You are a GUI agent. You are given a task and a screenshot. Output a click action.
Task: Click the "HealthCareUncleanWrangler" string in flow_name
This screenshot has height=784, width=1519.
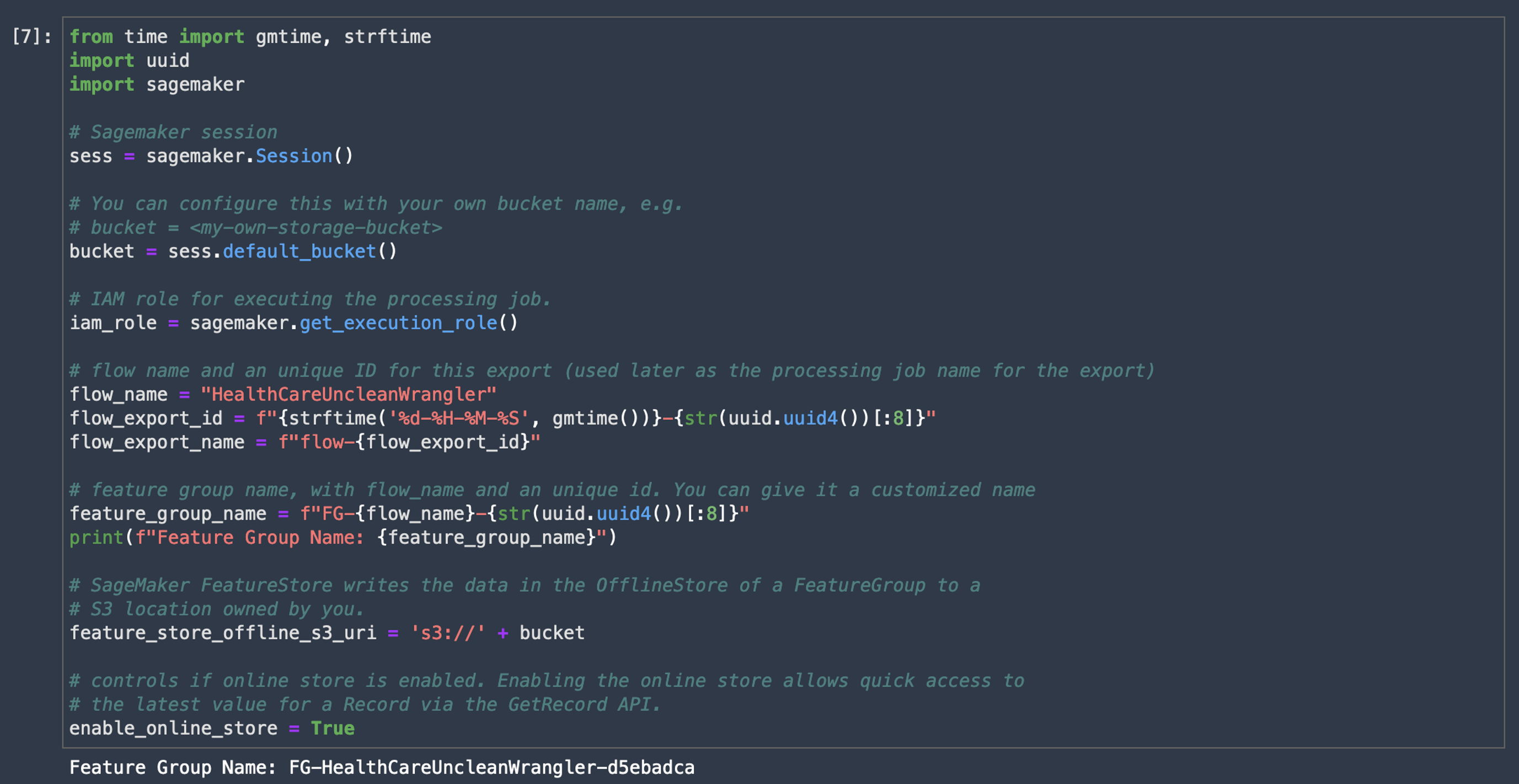[x=349, y=394]
